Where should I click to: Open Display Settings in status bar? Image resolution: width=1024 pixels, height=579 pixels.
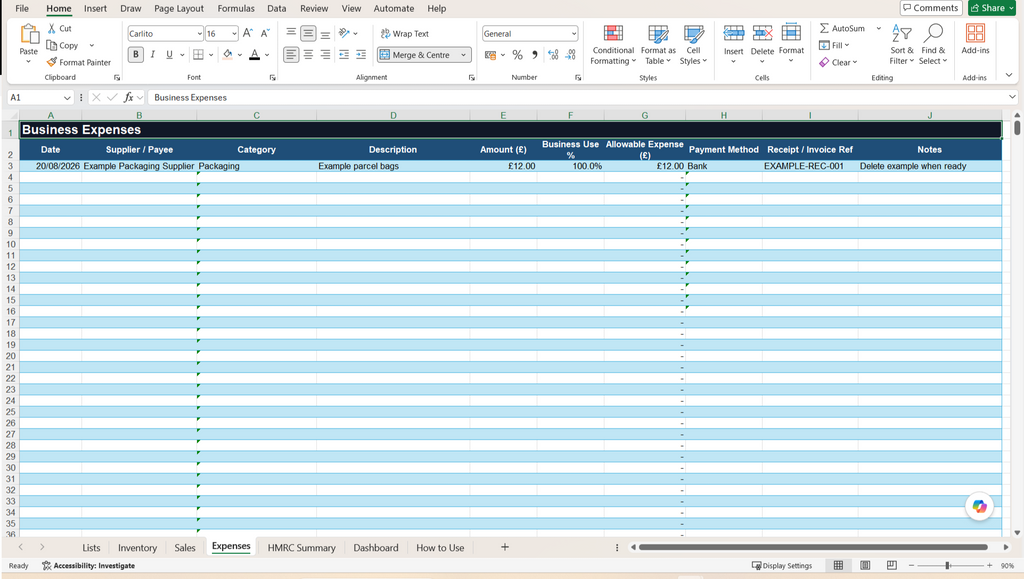782,566
